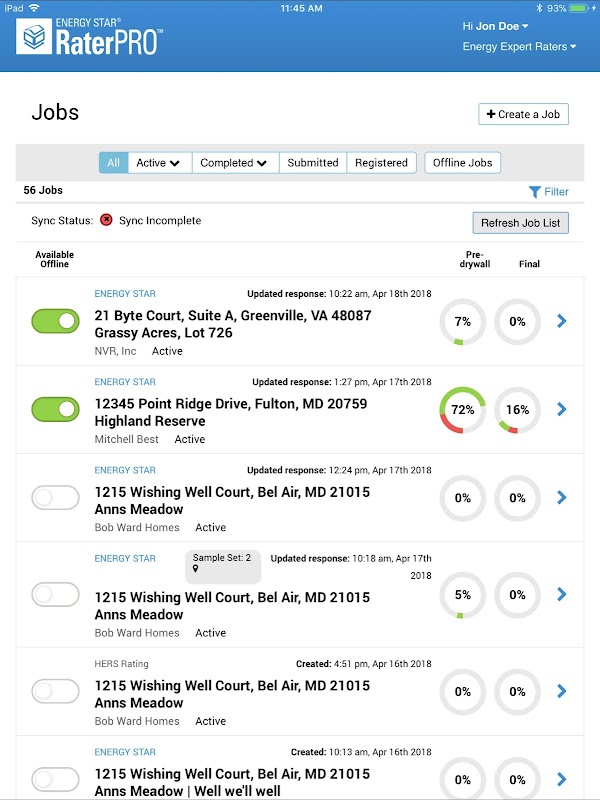Click the Filter link text
The image size is (600, 800).
point(556,192)
